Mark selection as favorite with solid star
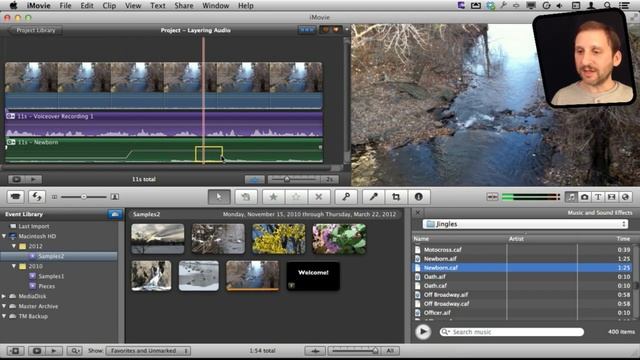Screen dimensions: 640x360 [273, 197]
